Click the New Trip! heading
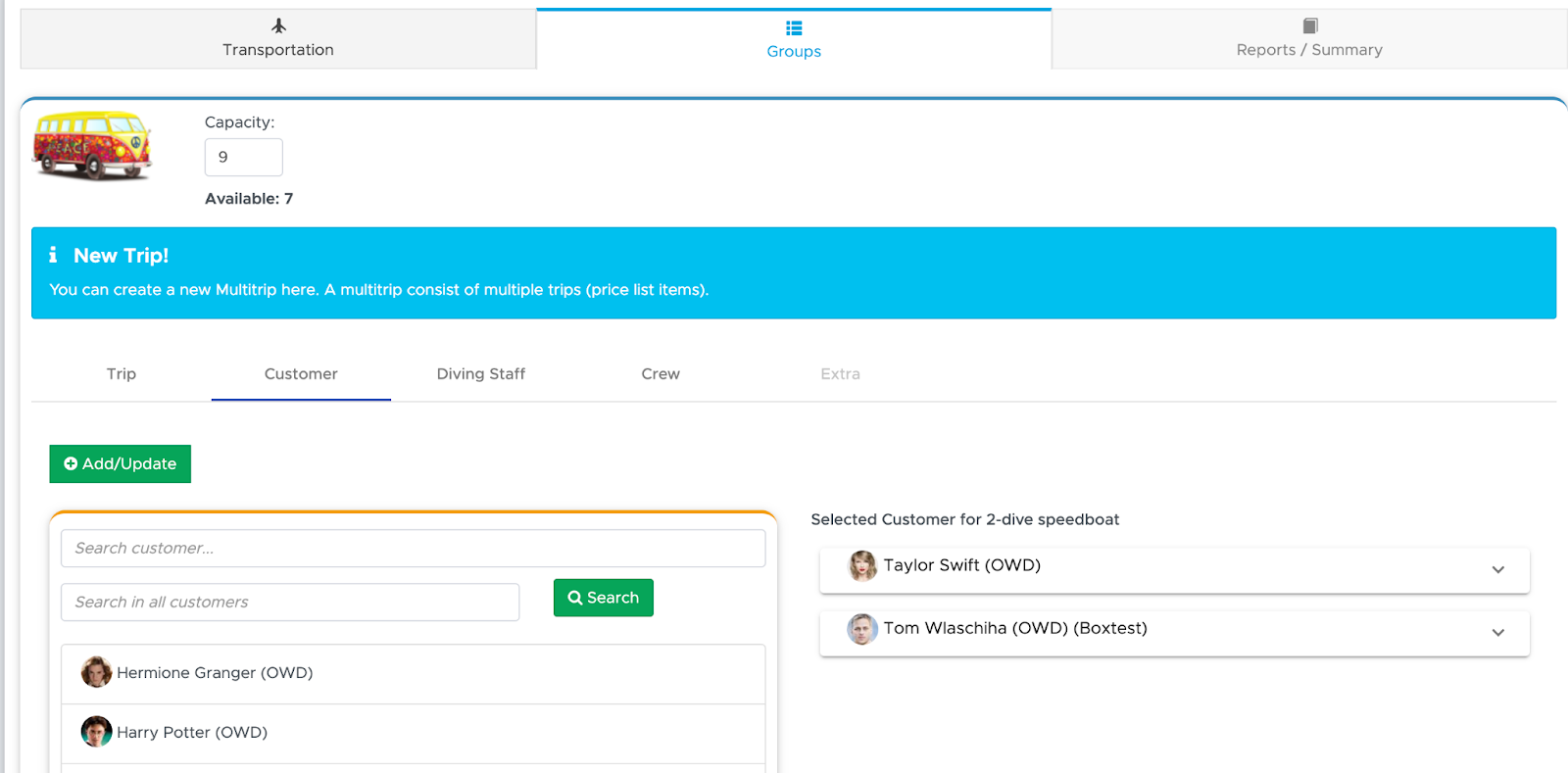Screen dimensions: 1568x773 [122, 256]
